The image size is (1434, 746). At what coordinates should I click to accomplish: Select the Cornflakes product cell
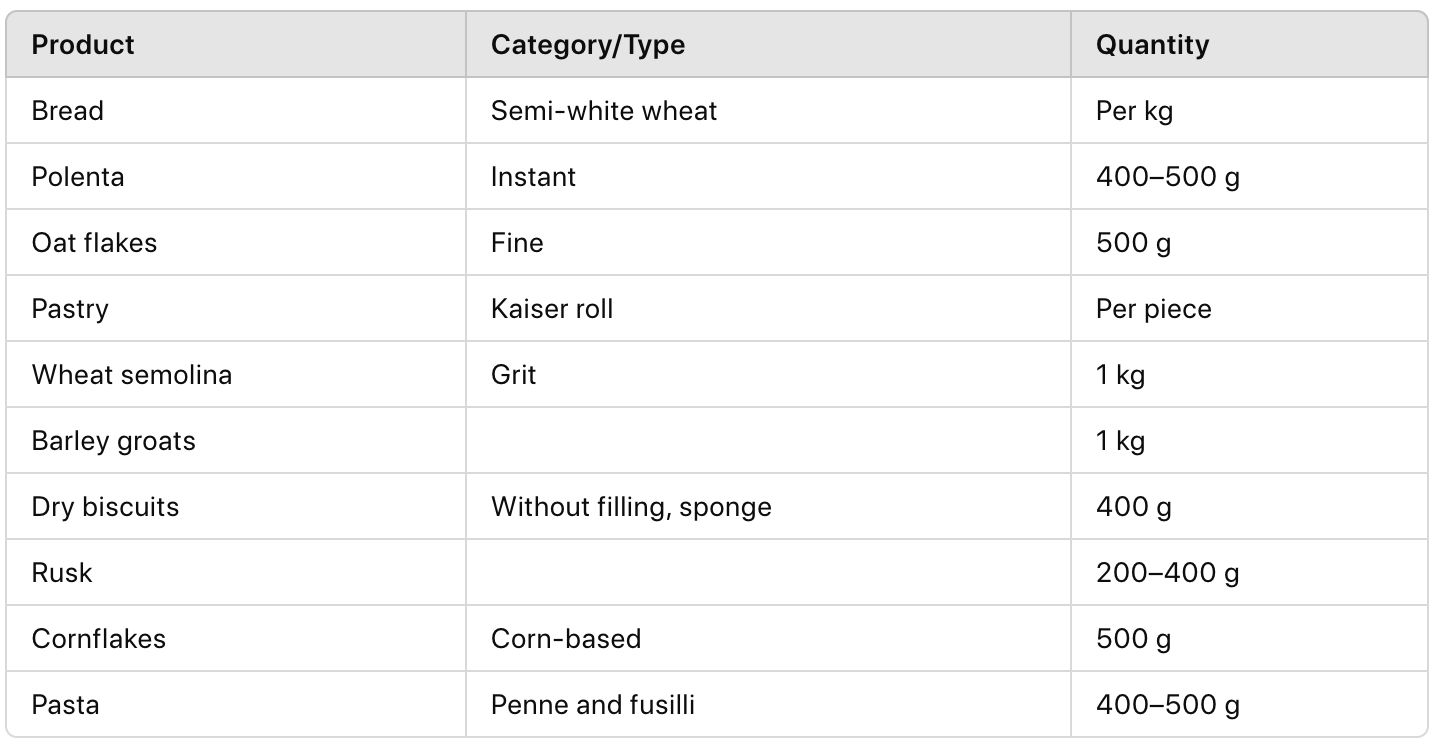tap(99, 639)
